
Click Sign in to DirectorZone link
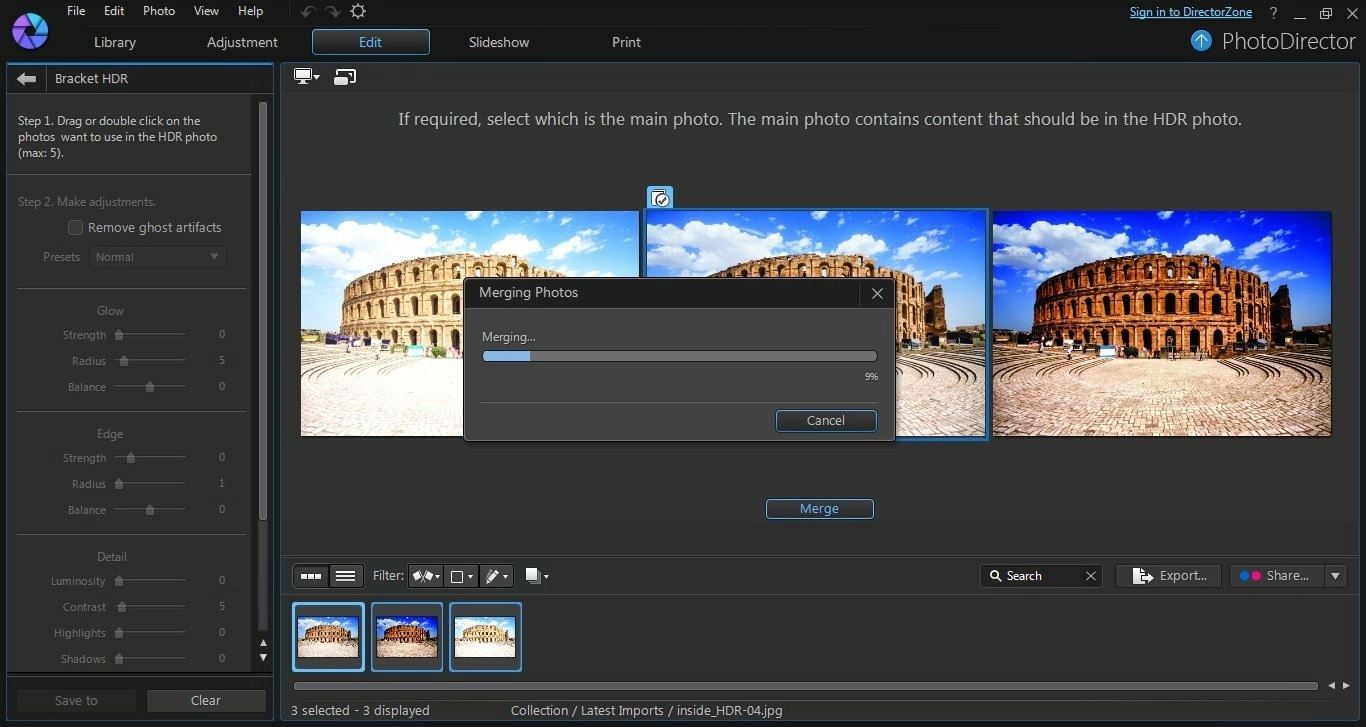[1190, 12]
